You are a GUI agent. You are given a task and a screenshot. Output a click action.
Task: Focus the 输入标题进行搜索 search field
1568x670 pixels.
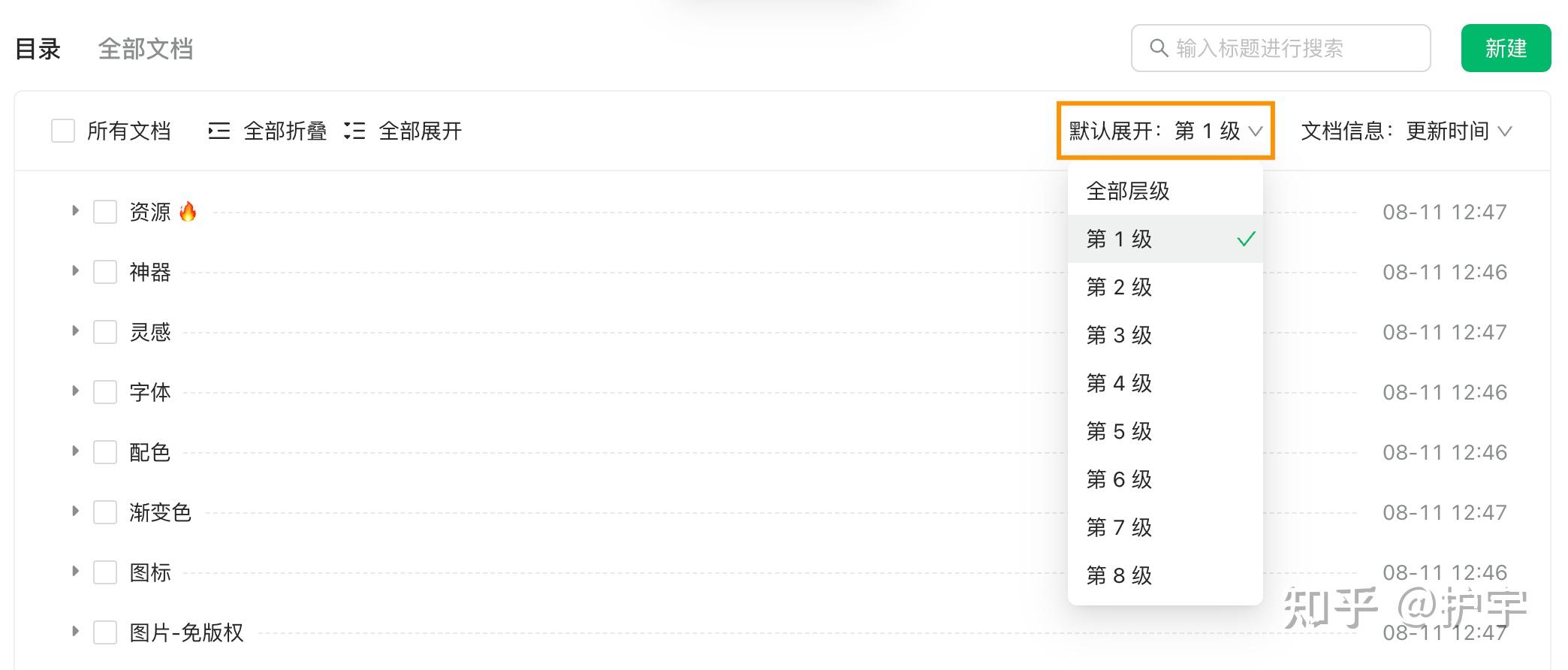pyautogui.click(x=1280, y=48)
